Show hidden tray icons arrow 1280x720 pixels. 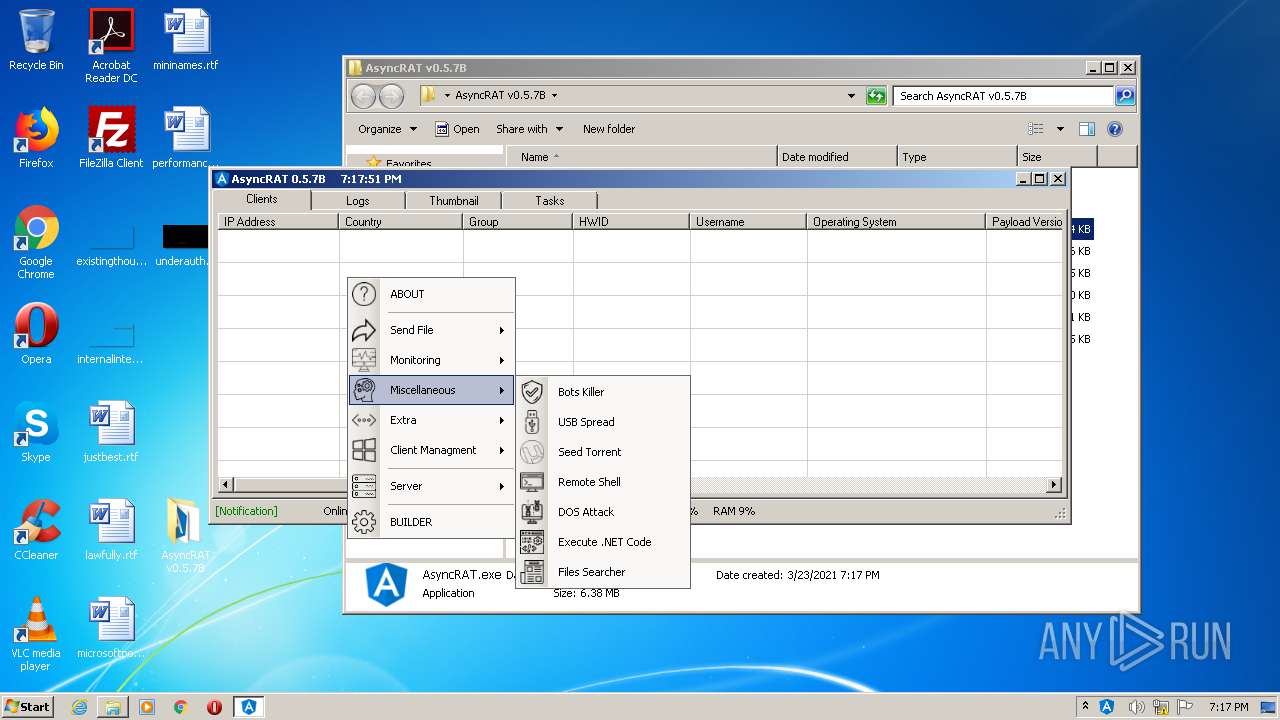pyautogui.click(x=1085, y=707)
